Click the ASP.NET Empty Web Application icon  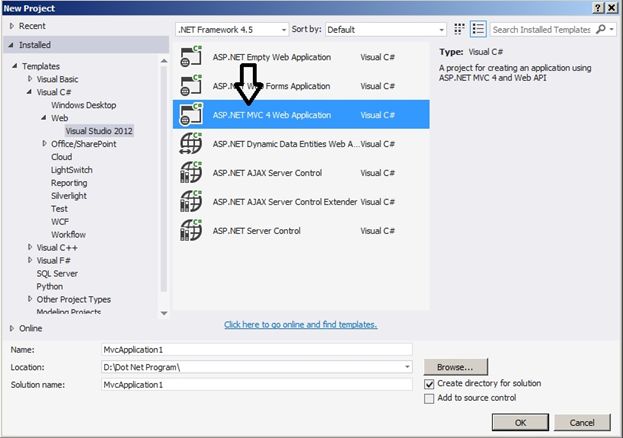pos(191,57)
